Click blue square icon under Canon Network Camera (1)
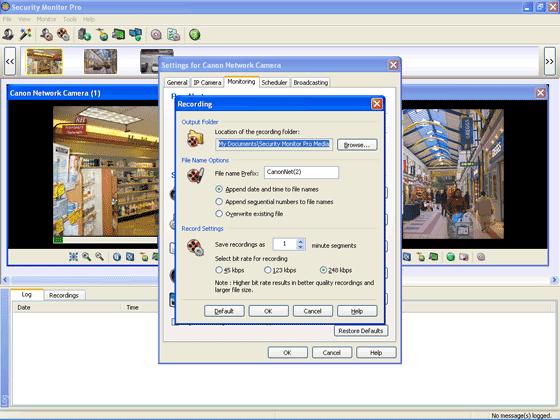 [130, 257]
